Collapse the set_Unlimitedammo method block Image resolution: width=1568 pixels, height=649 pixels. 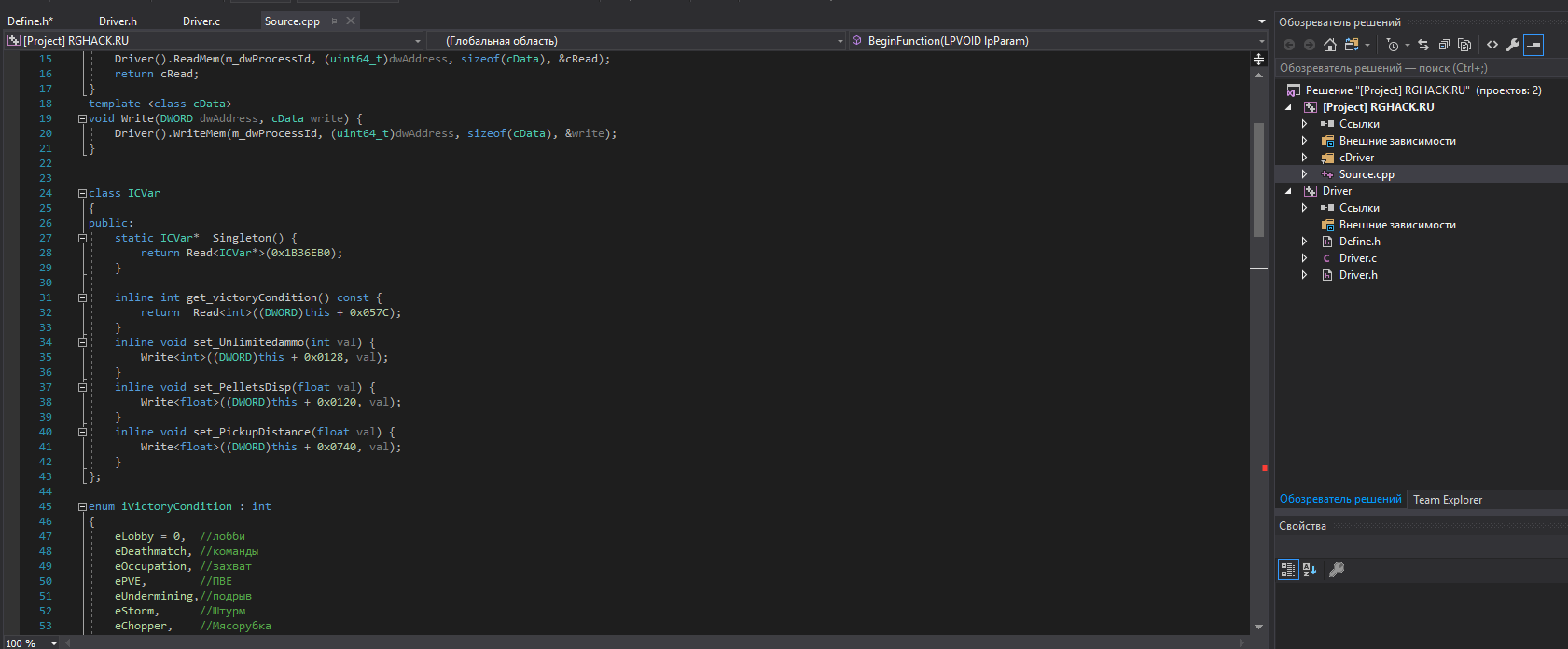[82, 342]
